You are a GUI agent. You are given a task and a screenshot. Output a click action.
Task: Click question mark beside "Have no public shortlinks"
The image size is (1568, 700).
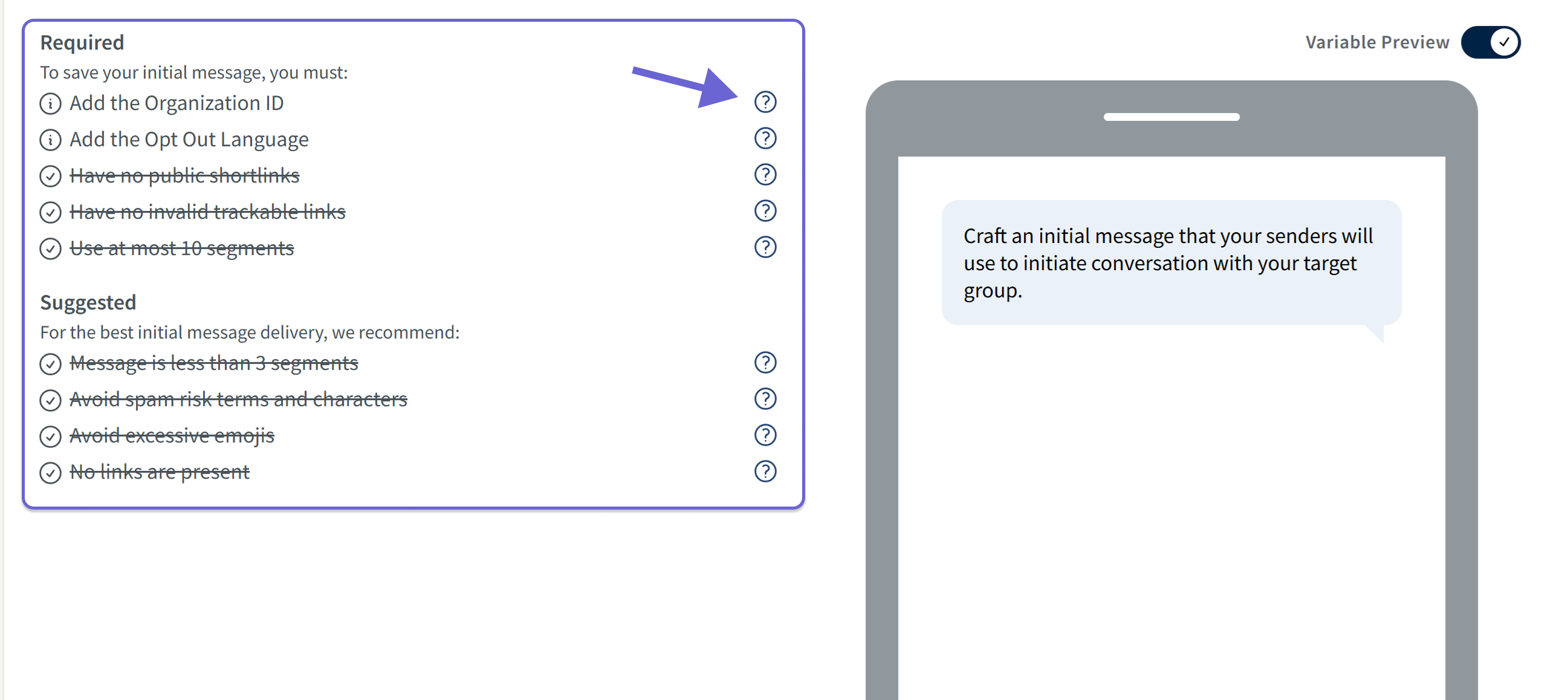[x=766, y=175]
